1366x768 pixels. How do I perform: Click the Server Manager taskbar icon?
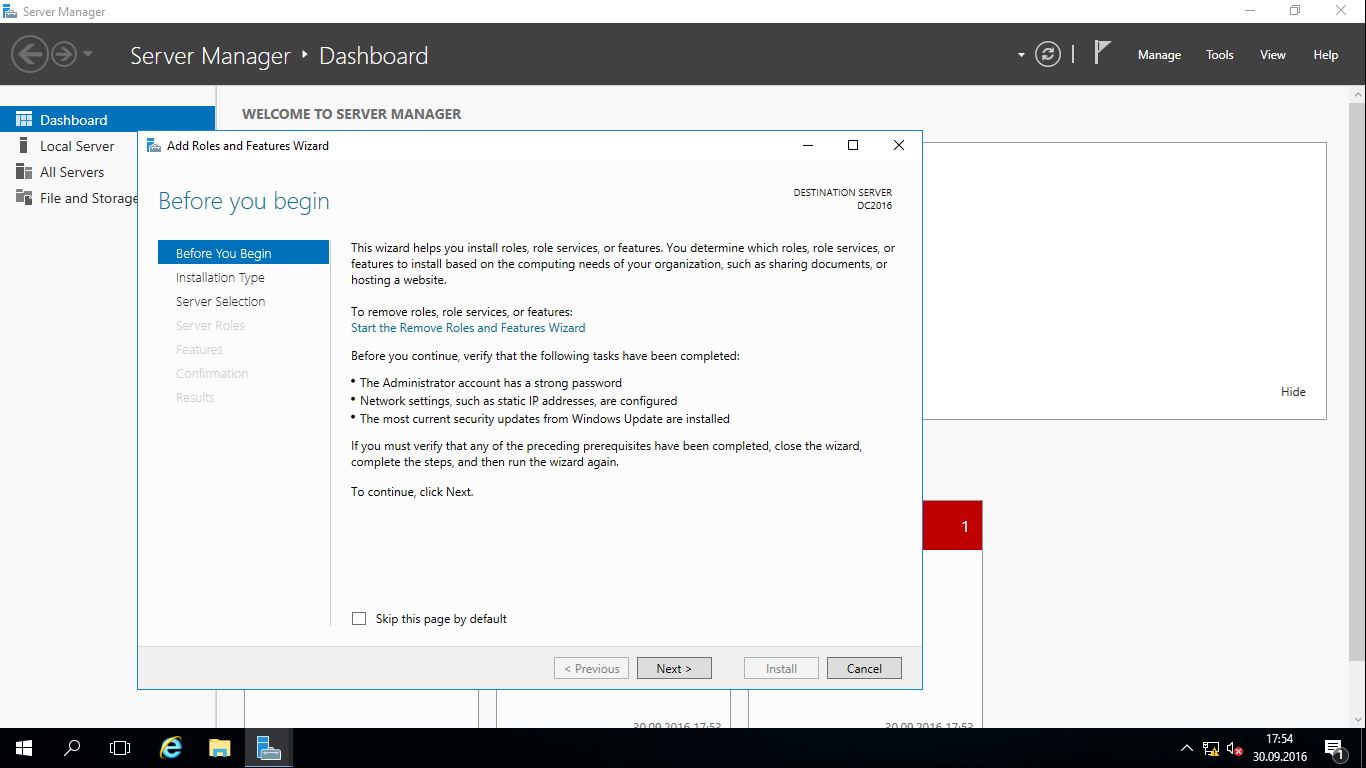(x=268, y=748)
